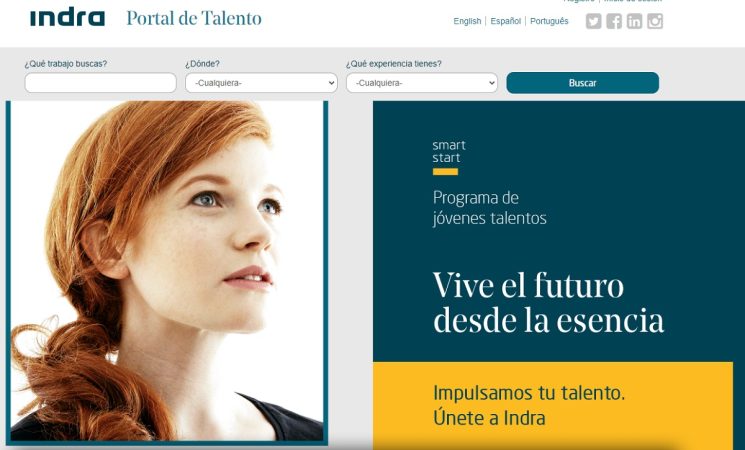Viewport: 745px width, 450px height.
Task: Click the smart start program logo
Action: click(x=449, y=157)
